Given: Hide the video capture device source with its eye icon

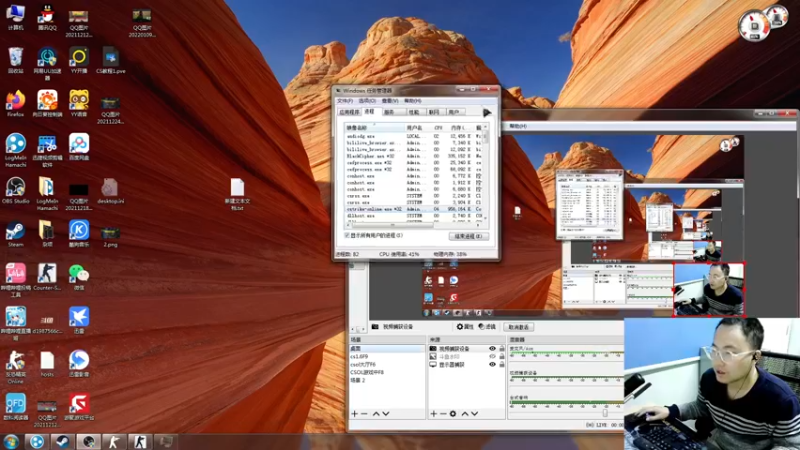Looking at the screenshot, I should [492, 348].
